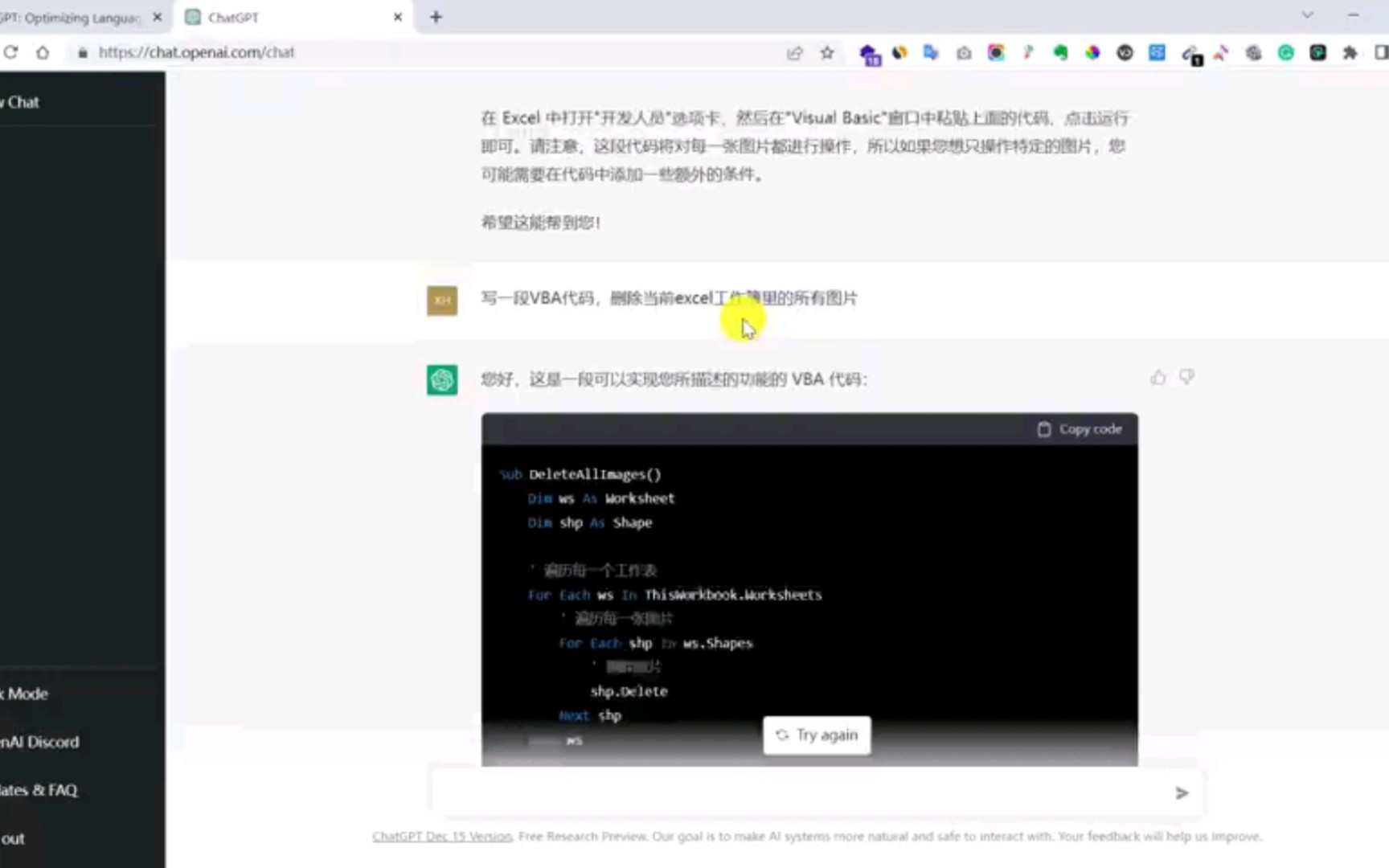
Task: Toggle the browser side panel icon
Action: pyautogui.click(x=1381, y=53)
